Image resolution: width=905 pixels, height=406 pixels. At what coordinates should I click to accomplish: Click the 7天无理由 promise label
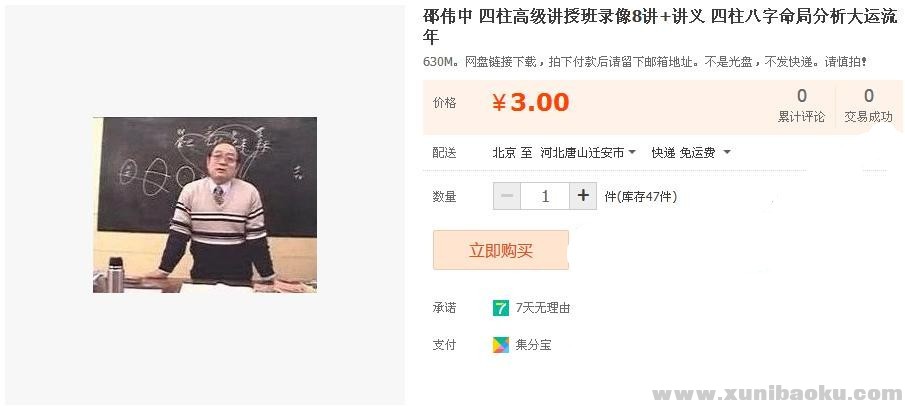(x=543, y=308)
